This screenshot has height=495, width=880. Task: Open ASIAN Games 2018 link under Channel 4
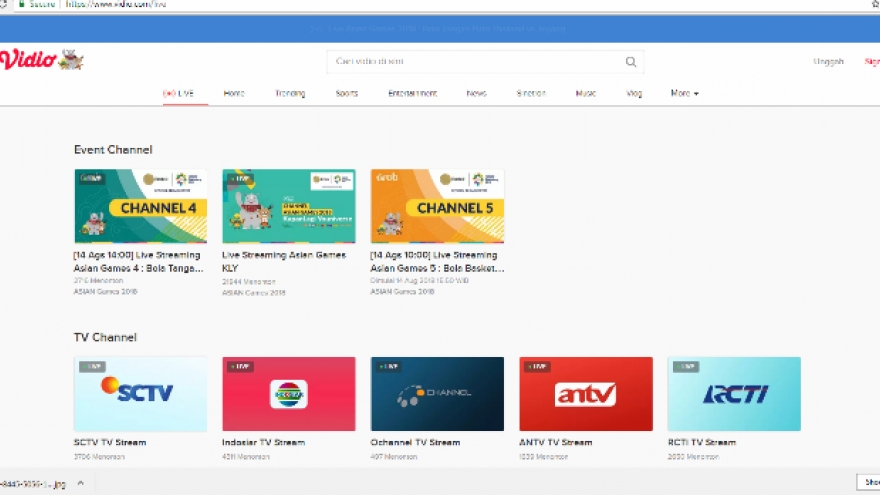click(x=106, y=292)
